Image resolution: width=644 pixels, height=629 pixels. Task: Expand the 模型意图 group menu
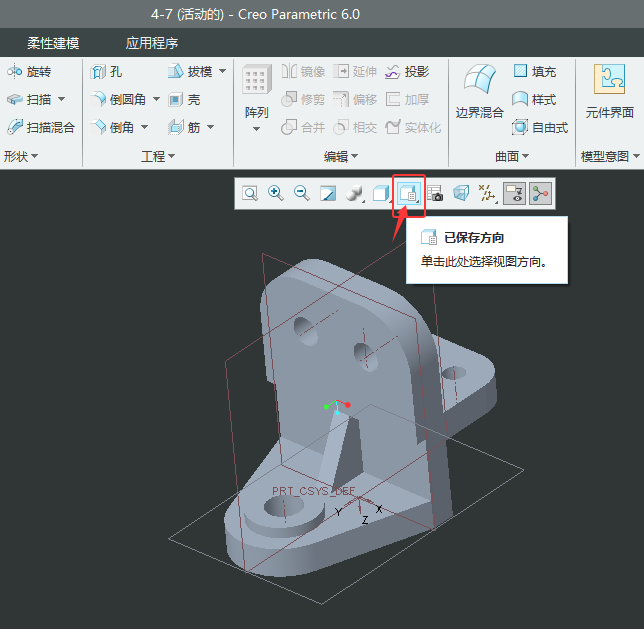pyautogui.click(x=610, y=156)
